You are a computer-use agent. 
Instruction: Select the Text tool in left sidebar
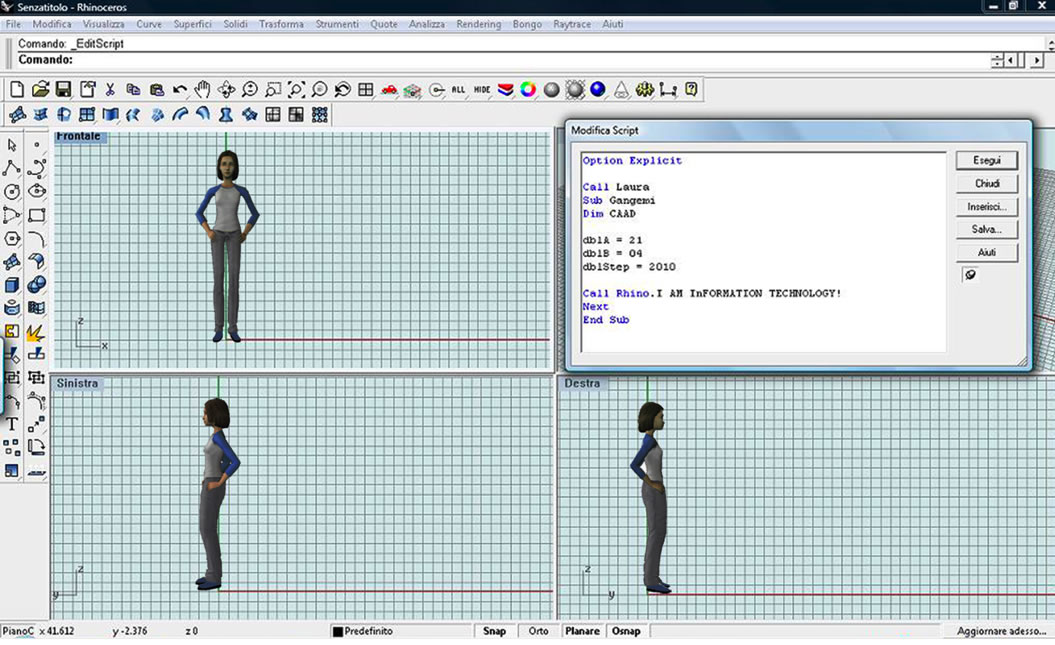pyautogui.click(x=12, y=424)
